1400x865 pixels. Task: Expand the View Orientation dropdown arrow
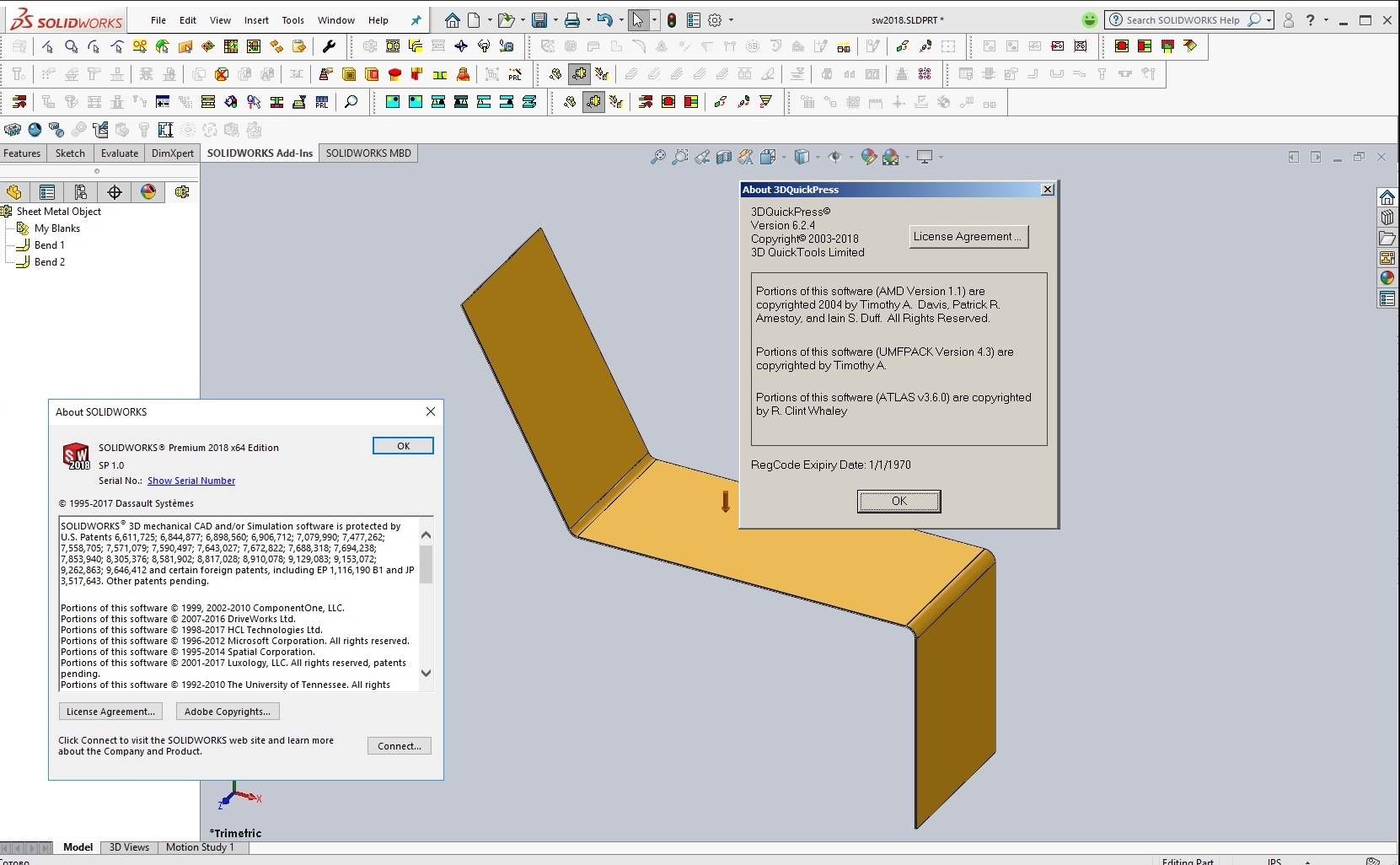[x=784, y=157]
